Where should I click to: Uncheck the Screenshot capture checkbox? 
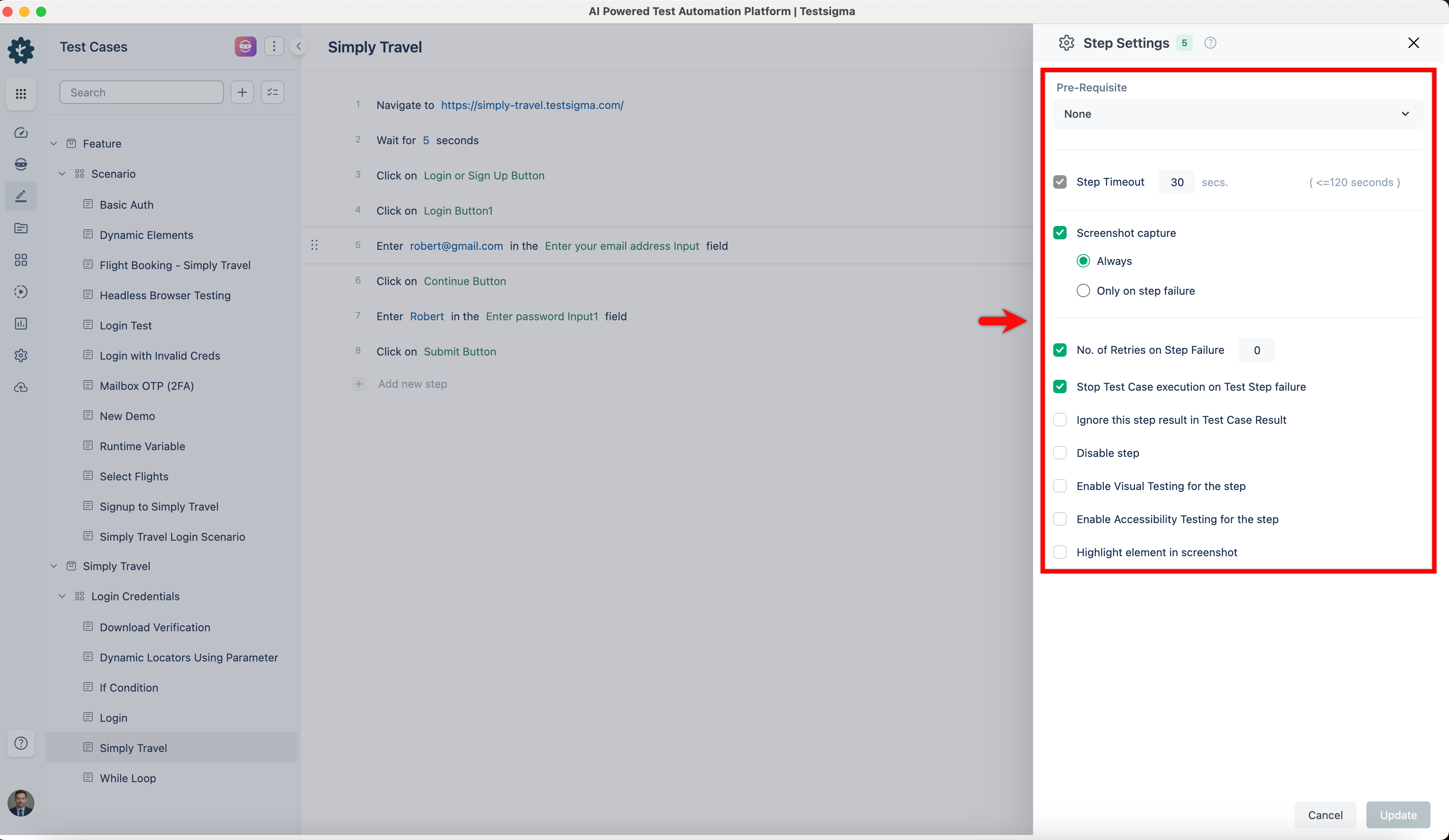(x=1060, y=233)
